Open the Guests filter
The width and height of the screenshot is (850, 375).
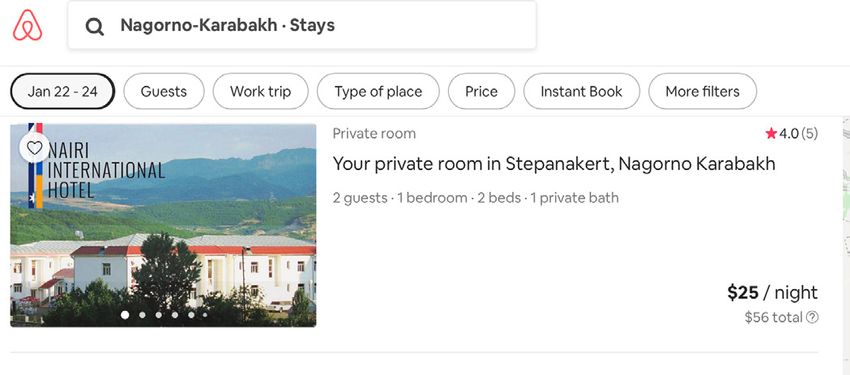tap(164, 92)
